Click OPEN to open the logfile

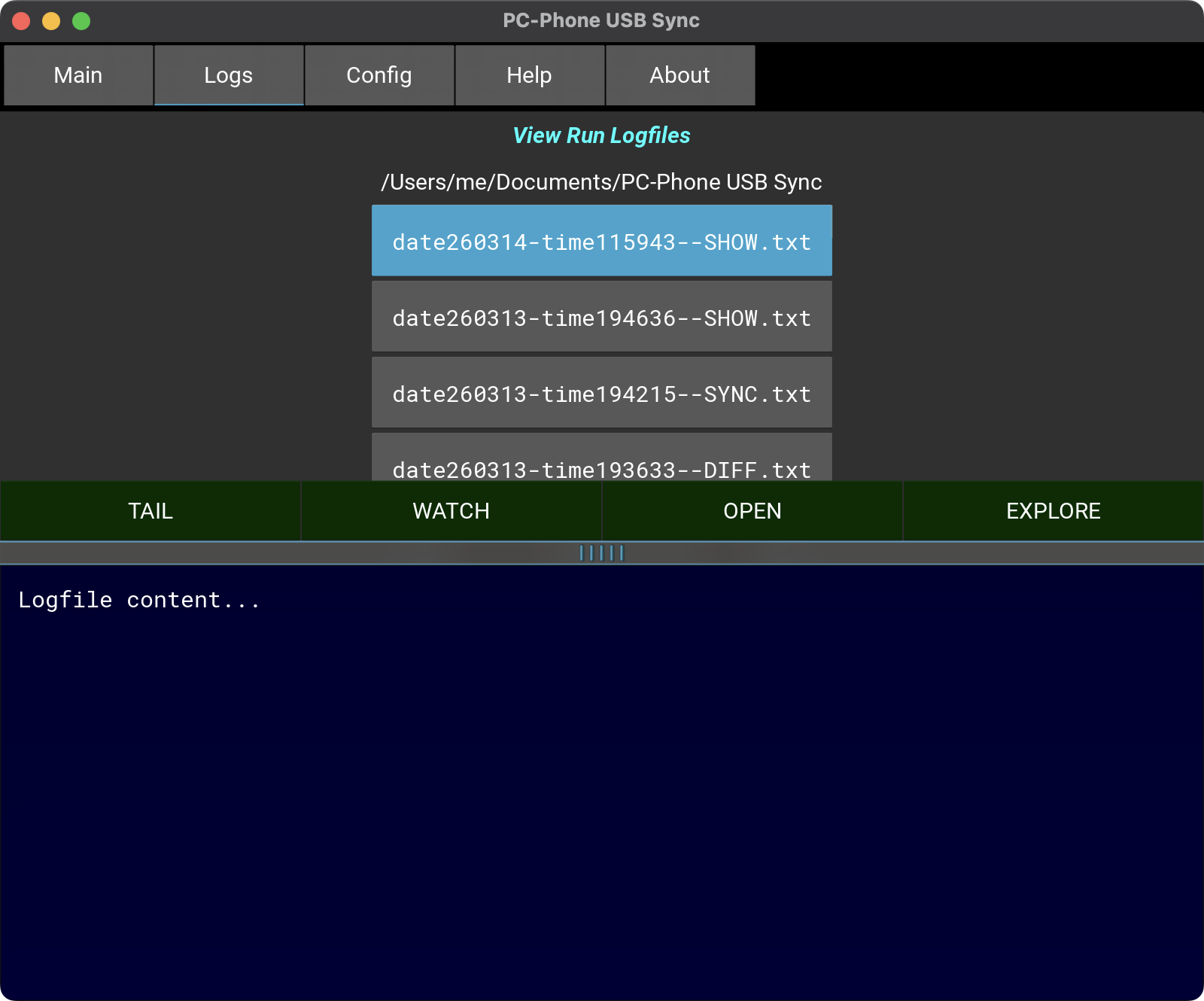pyautogui.click(x=752, y=511)
